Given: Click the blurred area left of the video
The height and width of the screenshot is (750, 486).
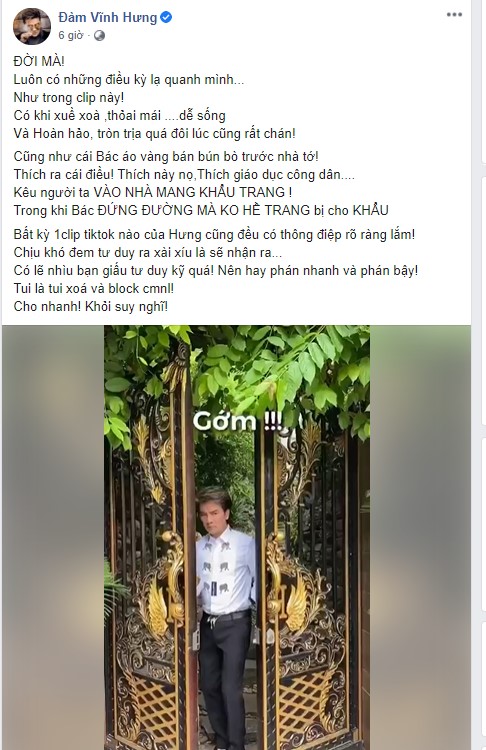Looking at the screenshot, I should point(53,538).
